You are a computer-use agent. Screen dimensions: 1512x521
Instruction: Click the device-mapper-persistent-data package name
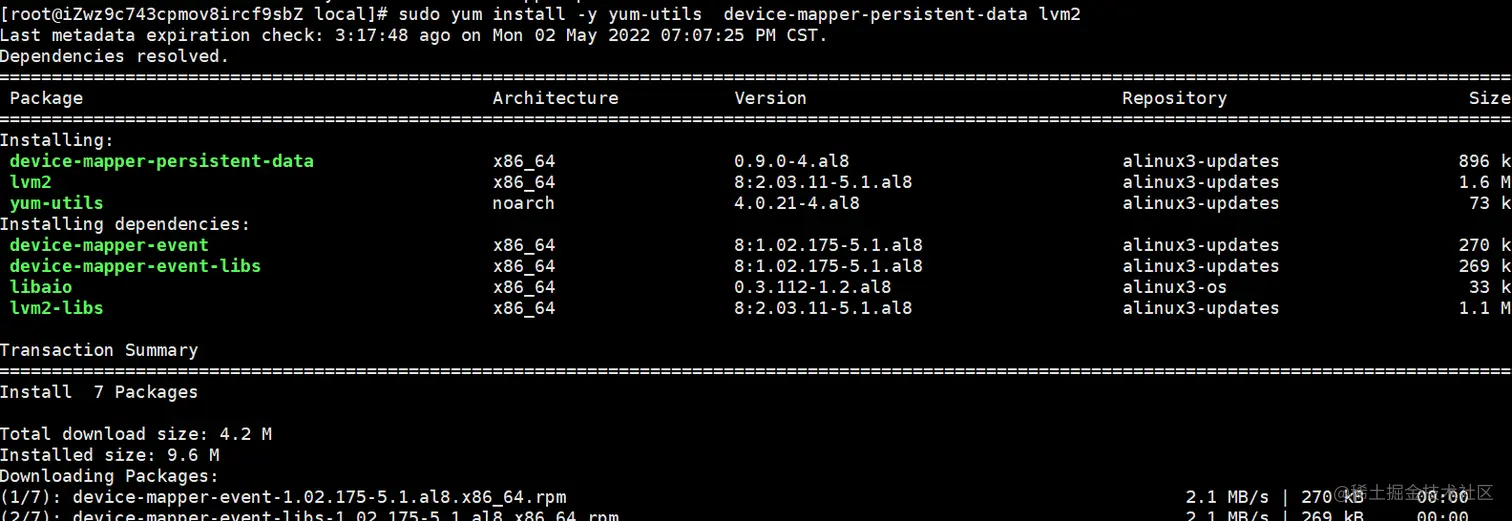coord(161,161)
